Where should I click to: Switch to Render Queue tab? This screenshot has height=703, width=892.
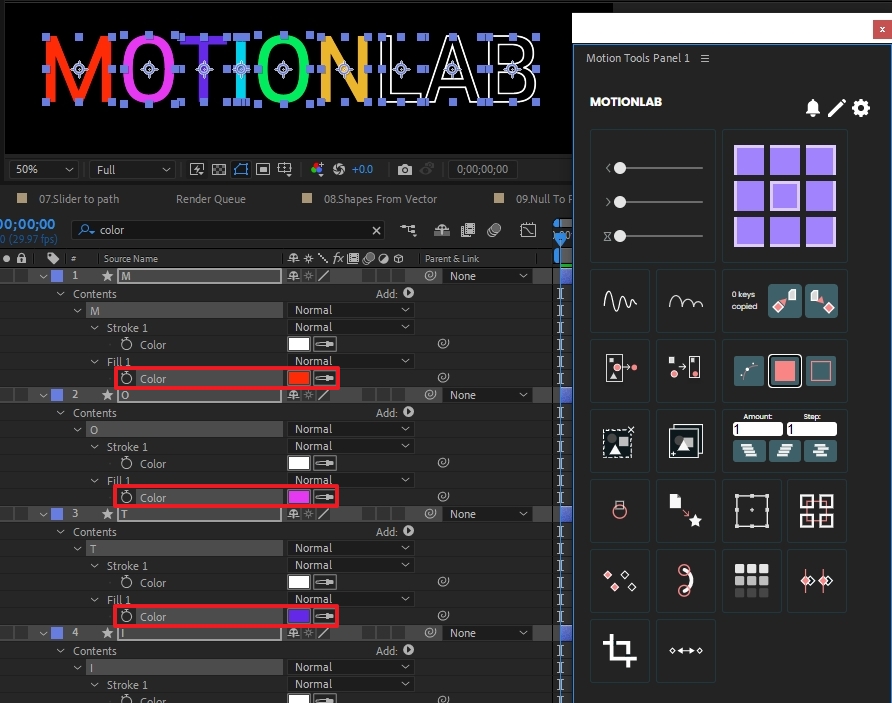210,199
